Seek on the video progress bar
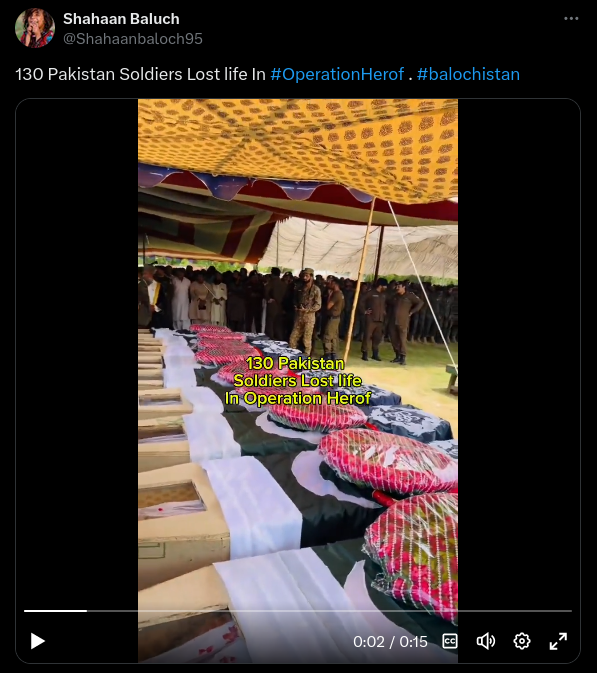 (298, 610)
